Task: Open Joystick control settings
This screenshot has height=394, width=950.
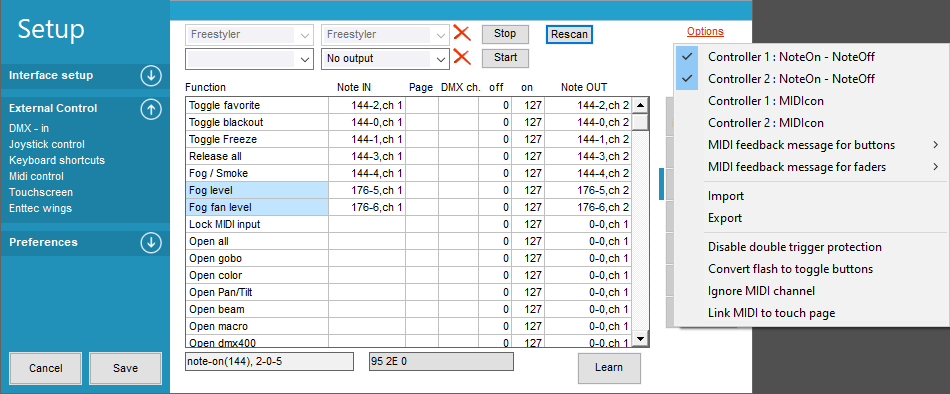Action: click(47, 144)
